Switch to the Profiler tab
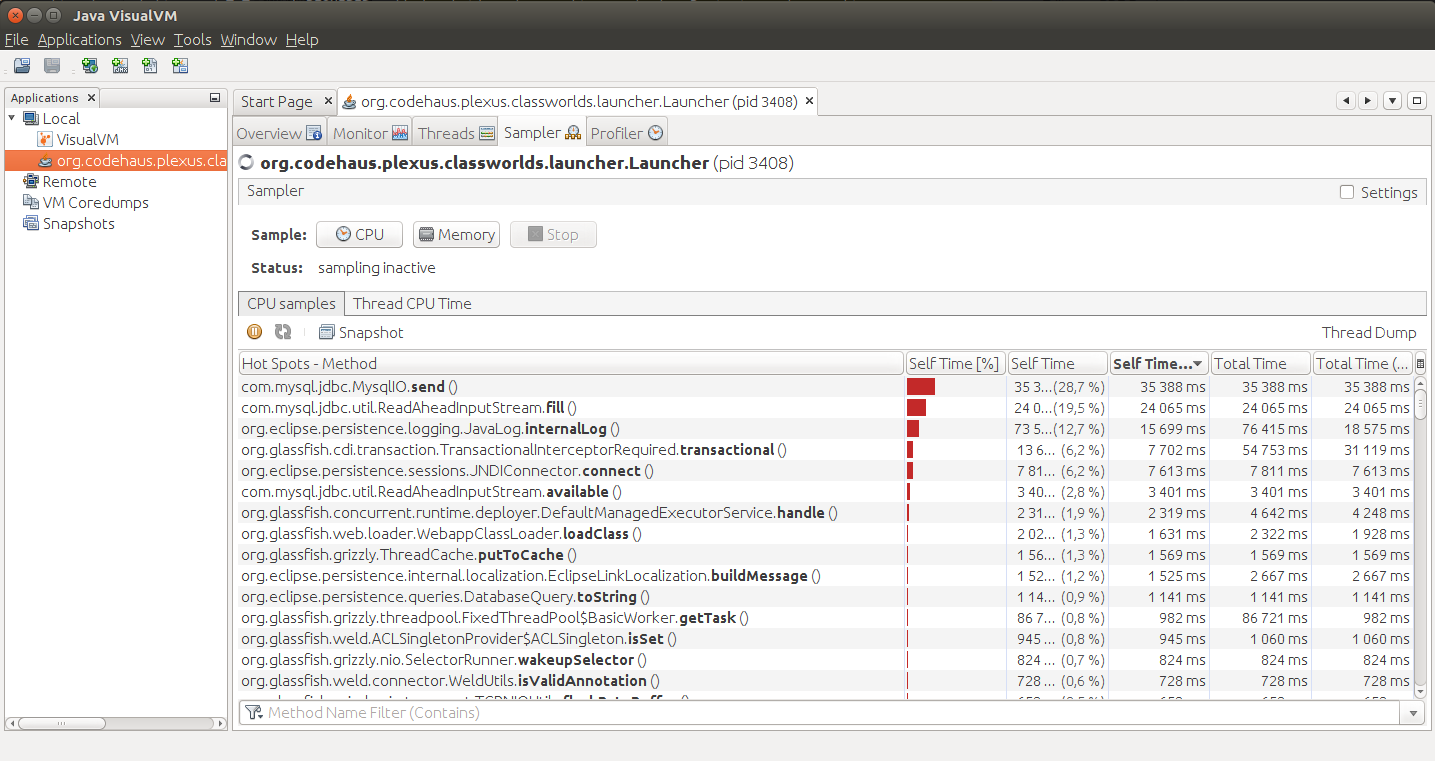 tap(627, 133)
